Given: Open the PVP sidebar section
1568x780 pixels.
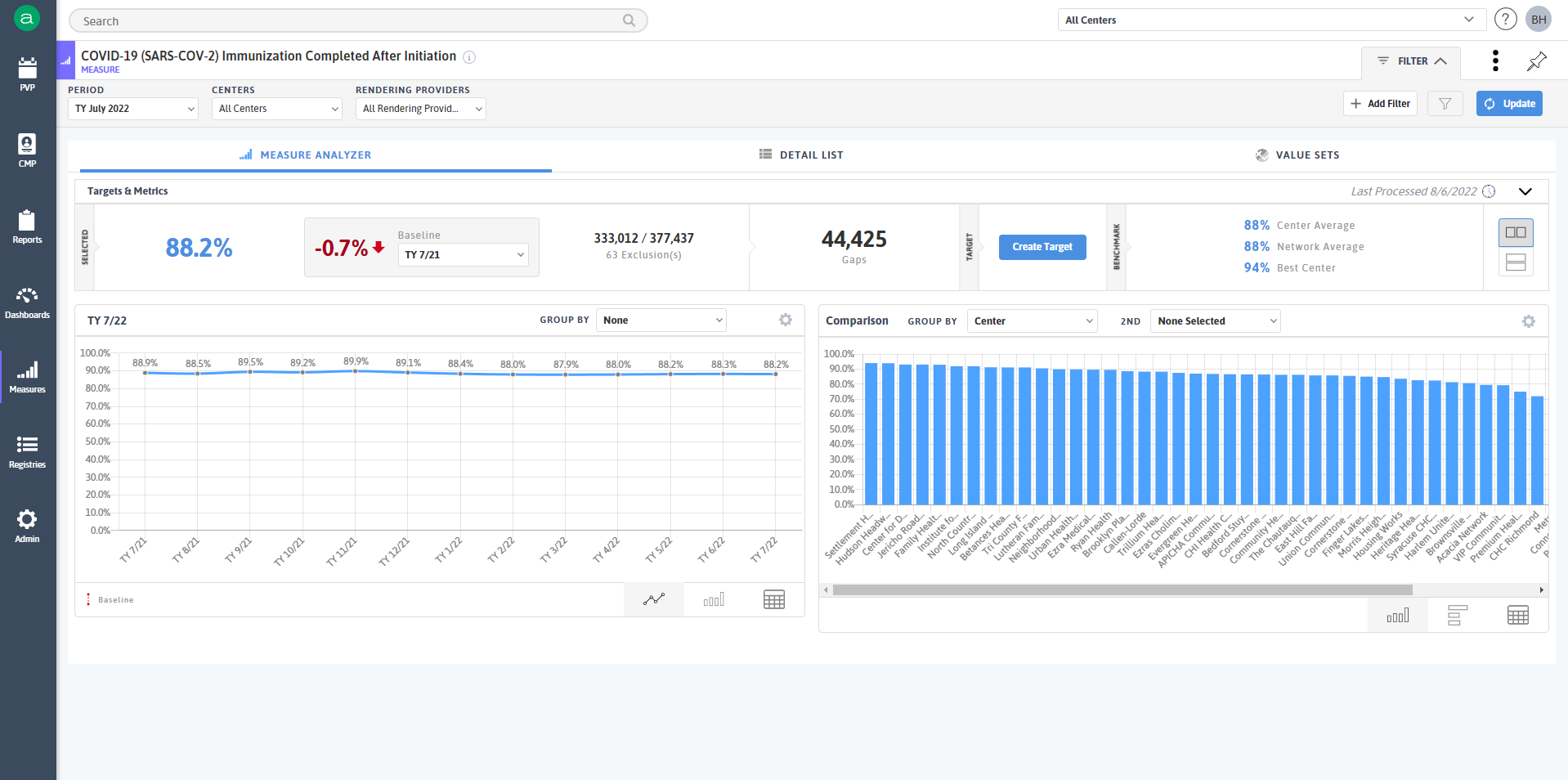Looking at the screenshot, I should pos(28,74).
